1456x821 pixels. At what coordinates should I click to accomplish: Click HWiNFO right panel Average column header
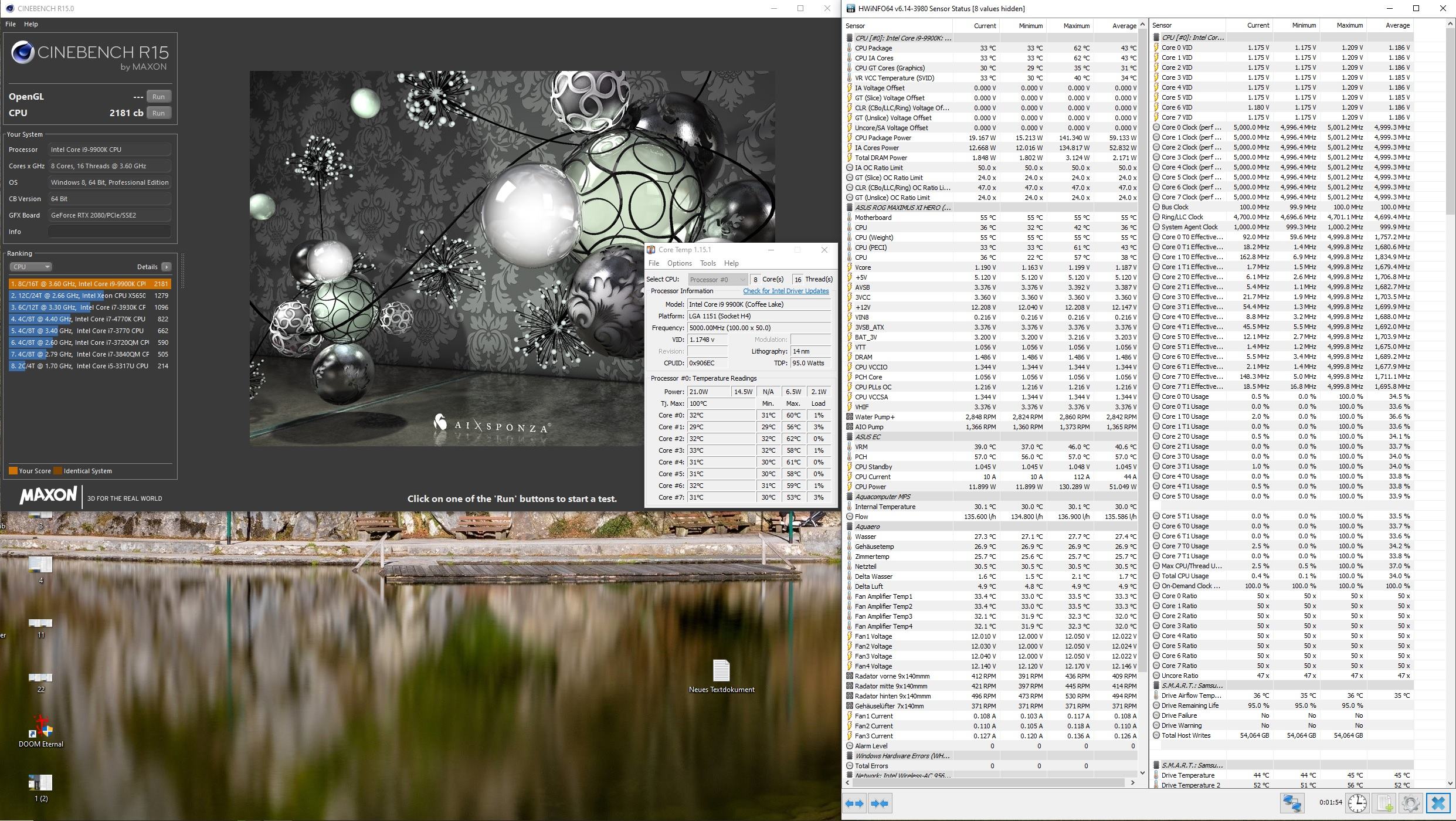(1390, 26)
